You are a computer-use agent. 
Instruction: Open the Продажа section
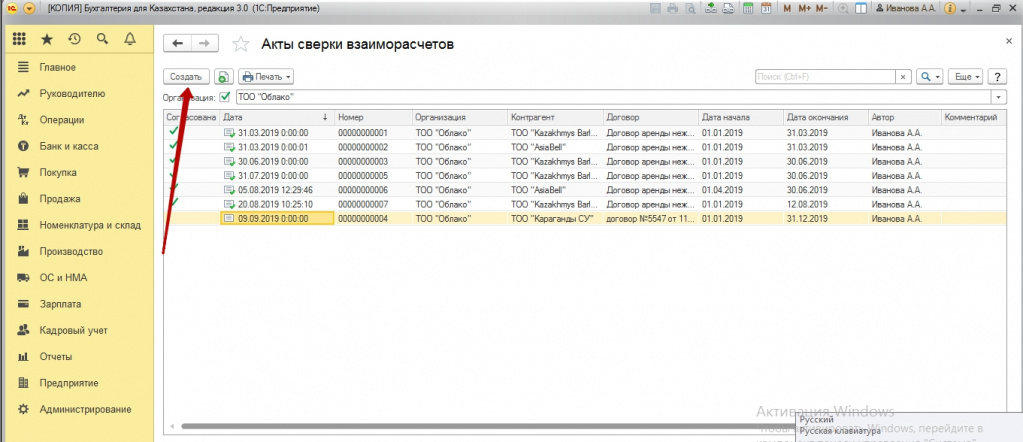59,199
